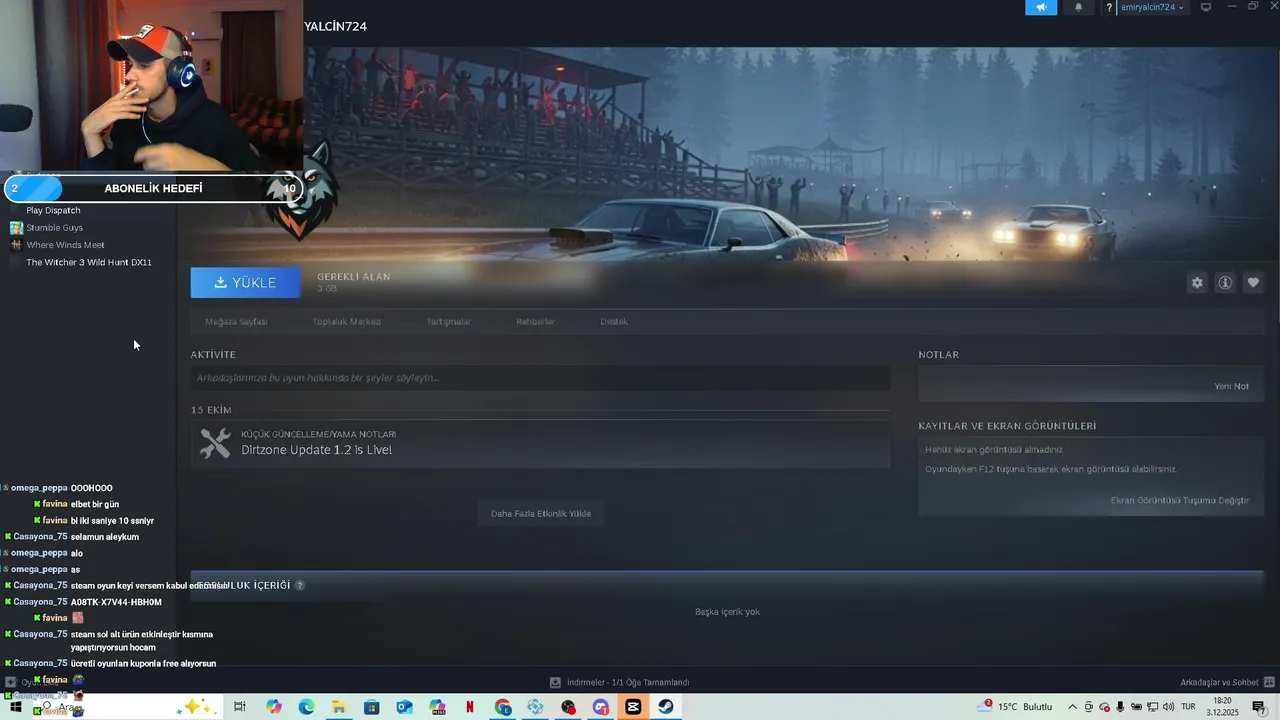Open Discord icon on taskbar
Screen dimensions: 1280x720
(x=600, y=707)
